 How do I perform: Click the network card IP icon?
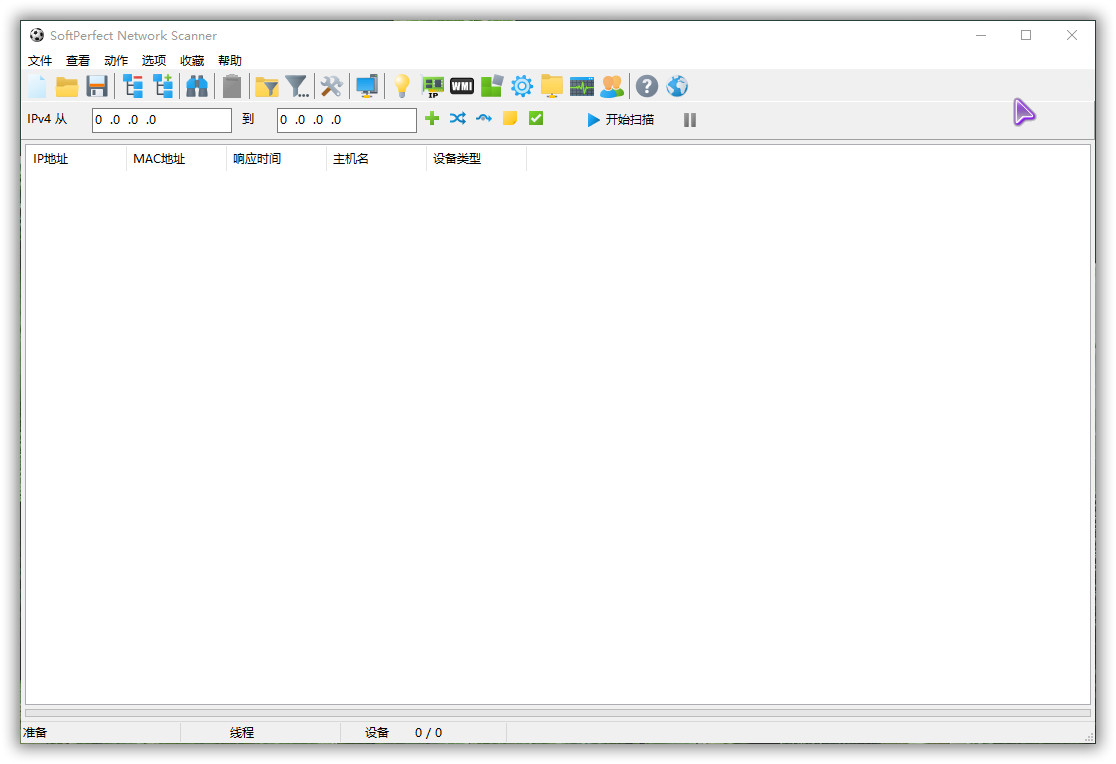coord(433,87)
